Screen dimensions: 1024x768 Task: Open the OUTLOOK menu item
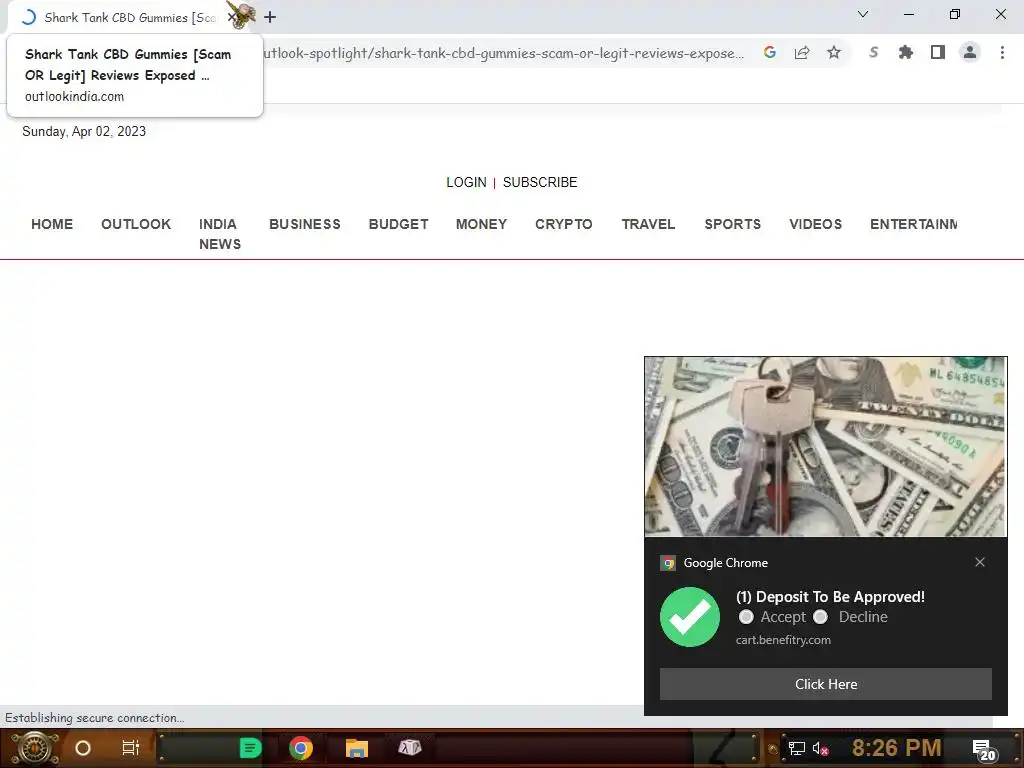136,224
